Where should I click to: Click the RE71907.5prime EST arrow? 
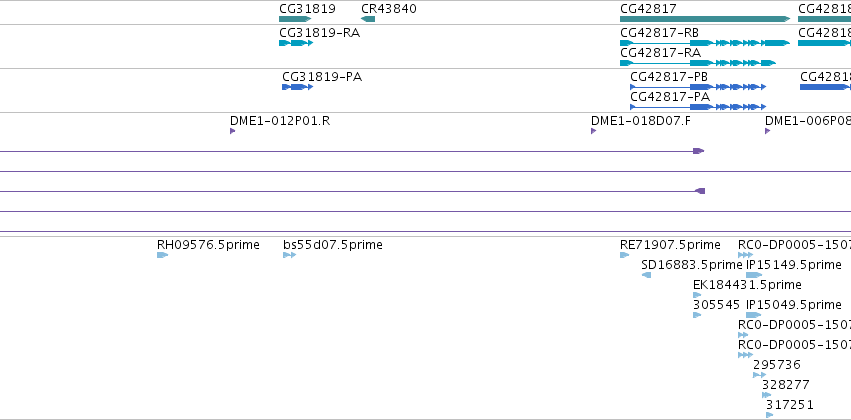(x=624, y=255)
